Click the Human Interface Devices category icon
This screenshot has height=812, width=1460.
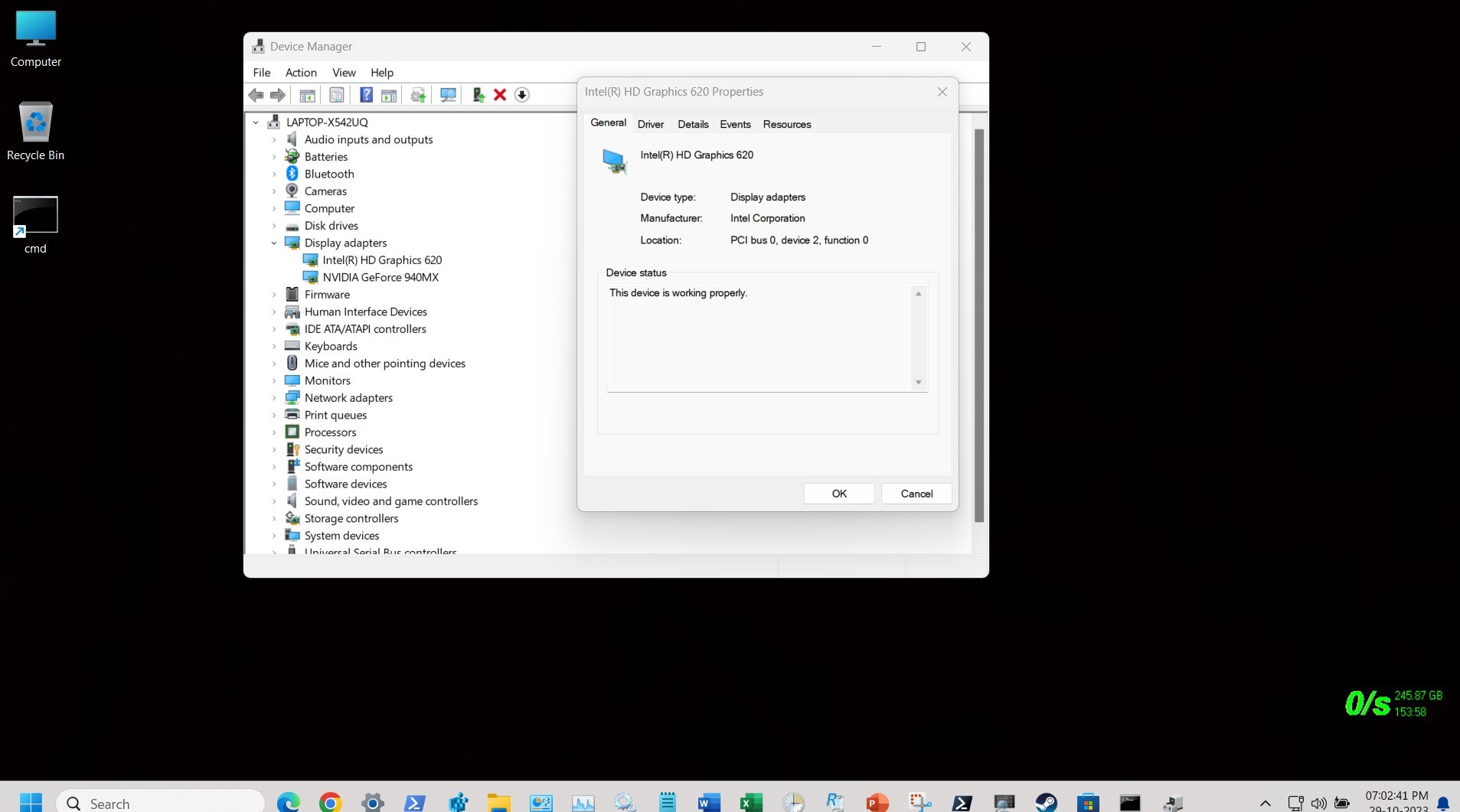tap(292, 311)
